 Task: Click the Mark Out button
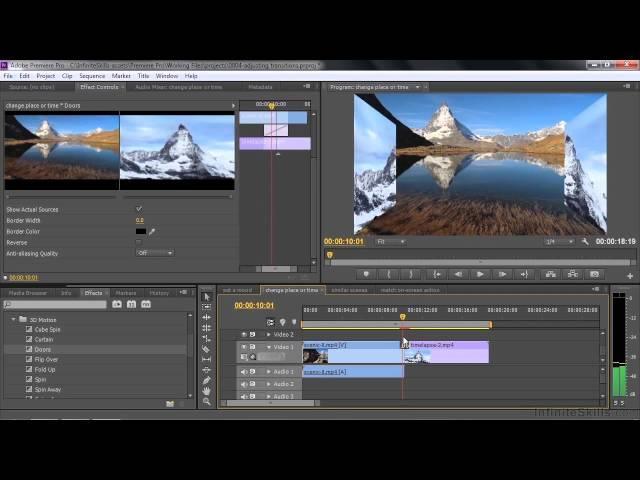pyautogui.click(x=411, y=275)
